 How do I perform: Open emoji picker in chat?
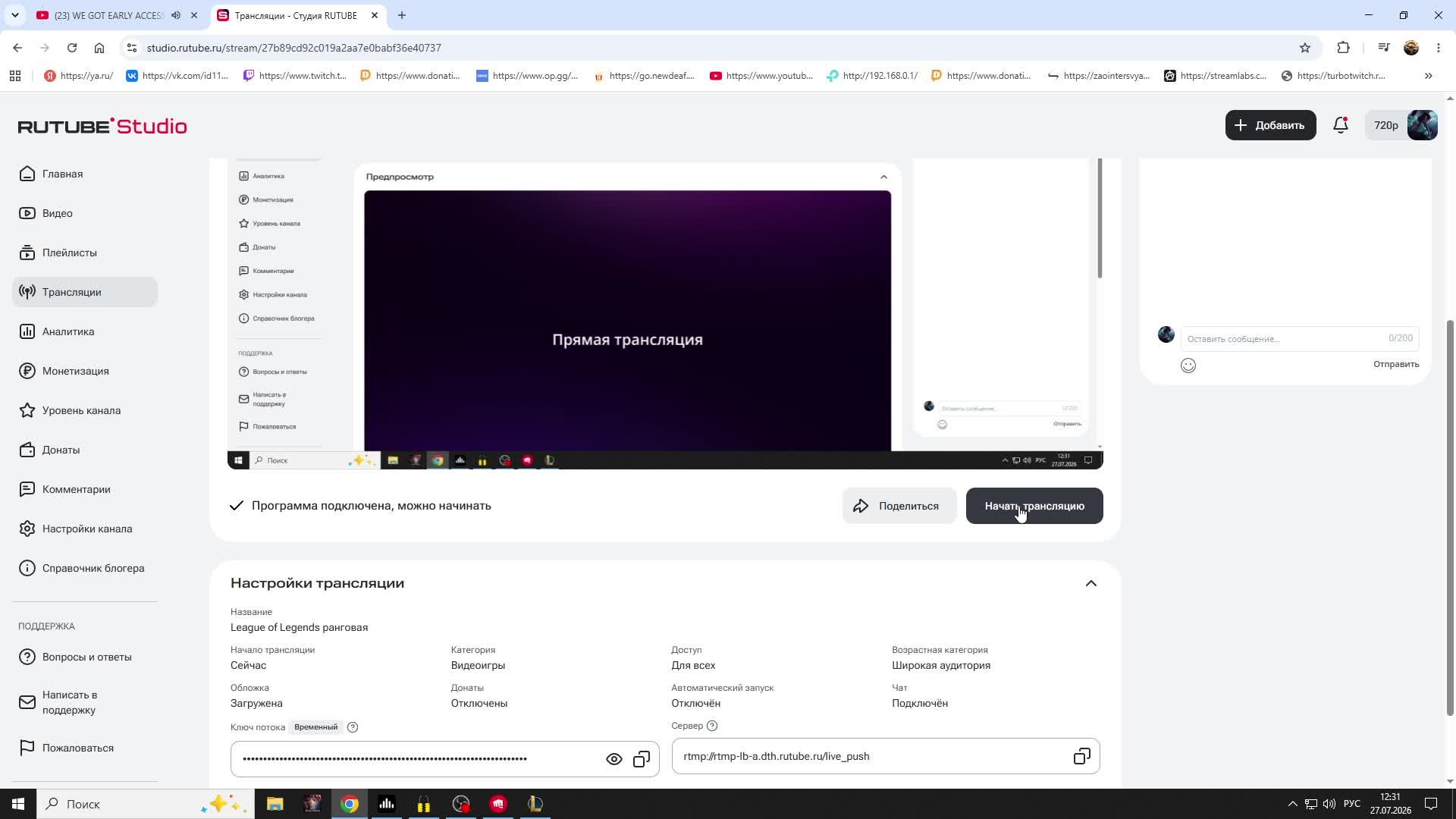click(x=1188, y=366)
